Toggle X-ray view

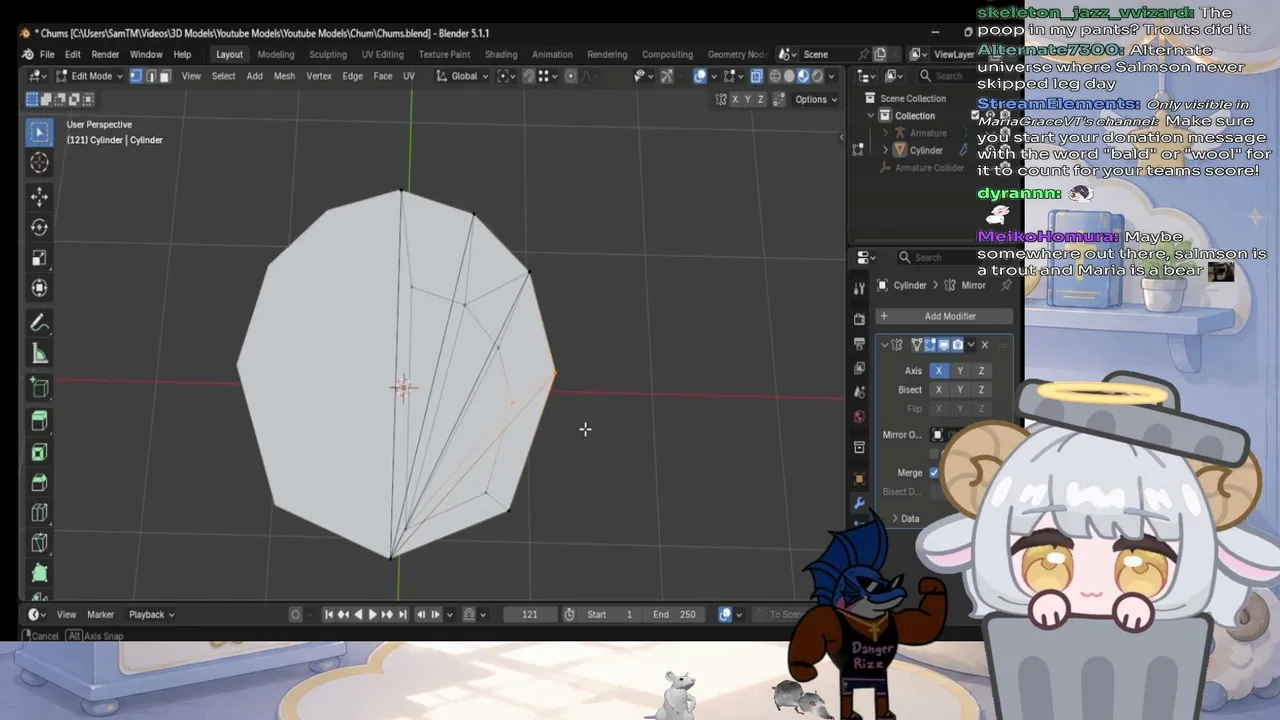[x=756, y=76]
